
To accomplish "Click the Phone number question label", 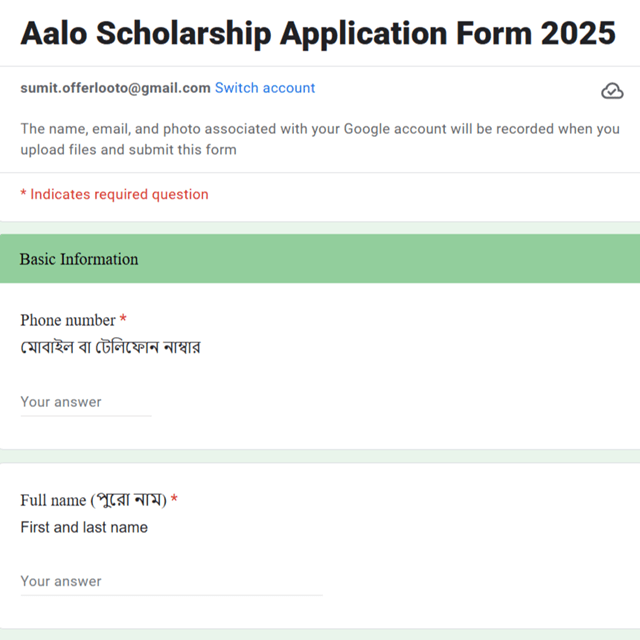I will click(x=68, y=320).
